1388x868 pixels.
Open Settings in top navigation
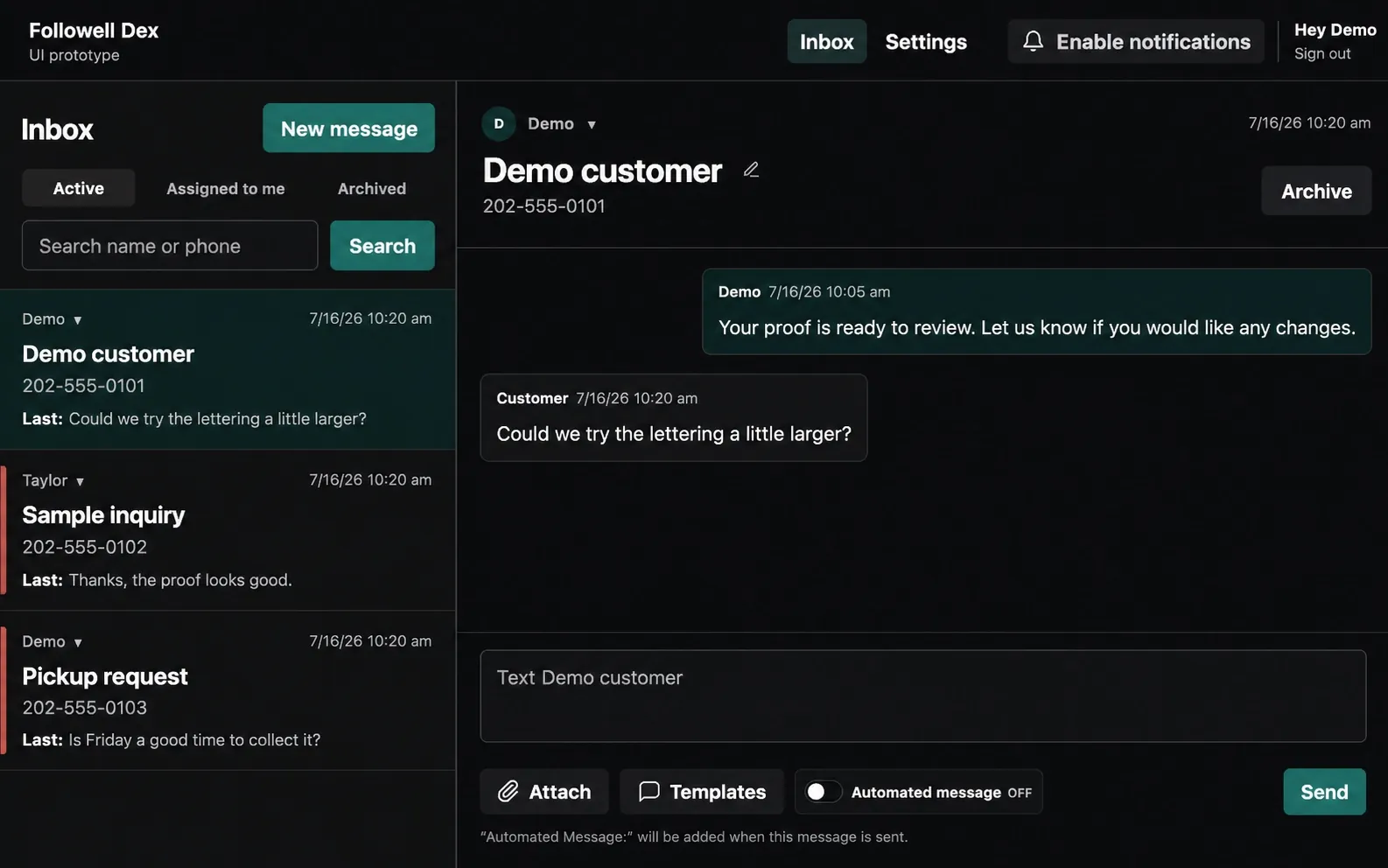point(926,41)
